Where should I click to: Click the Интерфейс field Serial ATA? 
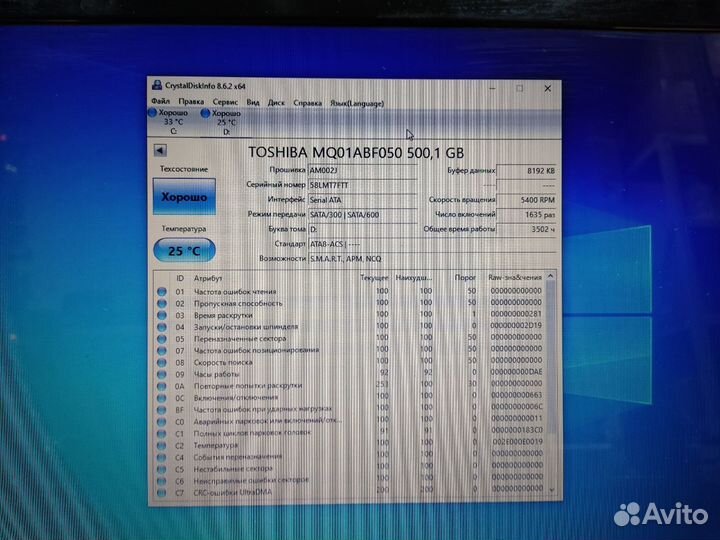(x=362, y=200)
